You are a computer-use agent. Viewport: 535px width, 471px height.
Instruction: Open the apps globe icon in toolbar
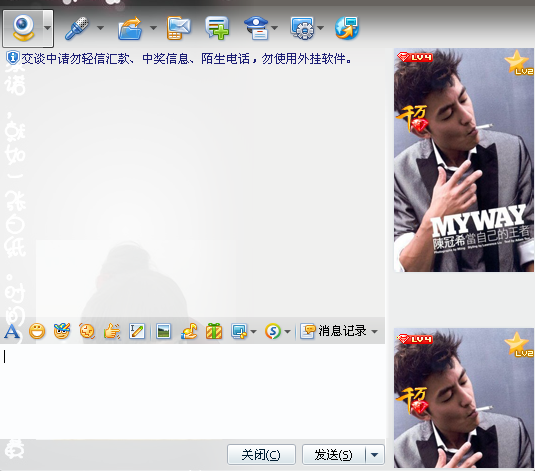[x=347, y=29]
